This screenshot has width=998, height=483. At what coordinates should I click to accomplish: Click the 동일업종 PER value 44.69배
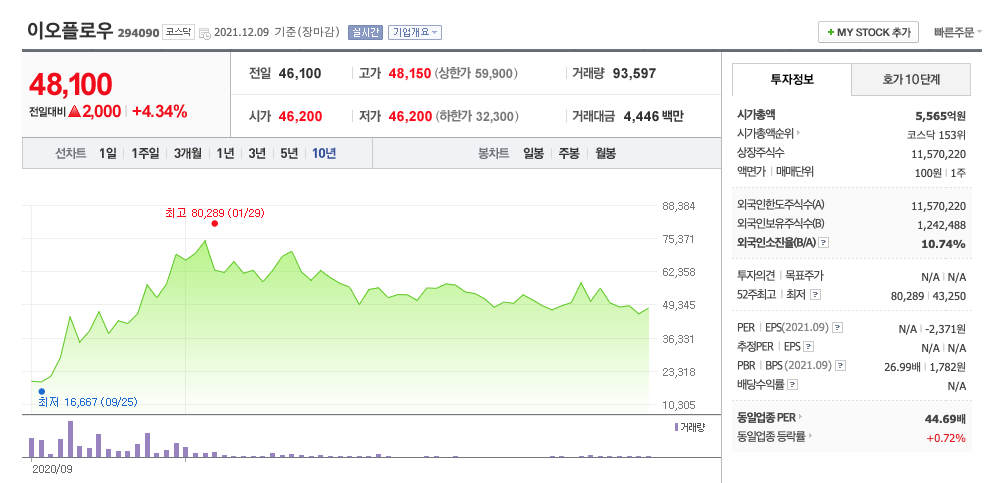click(945, 419)
